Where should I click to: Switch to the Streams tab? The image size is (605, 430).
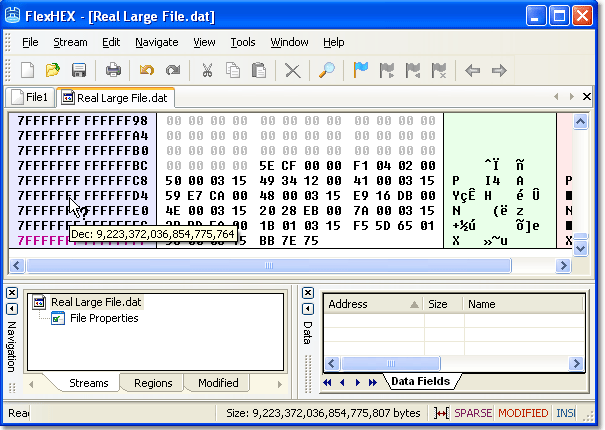coord(89,383)
